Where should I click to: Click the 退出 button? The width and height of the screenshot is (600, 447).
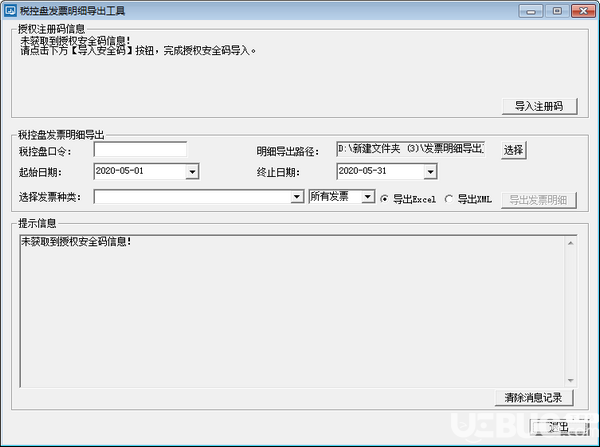pyautogui.click(x=559, y=427)
